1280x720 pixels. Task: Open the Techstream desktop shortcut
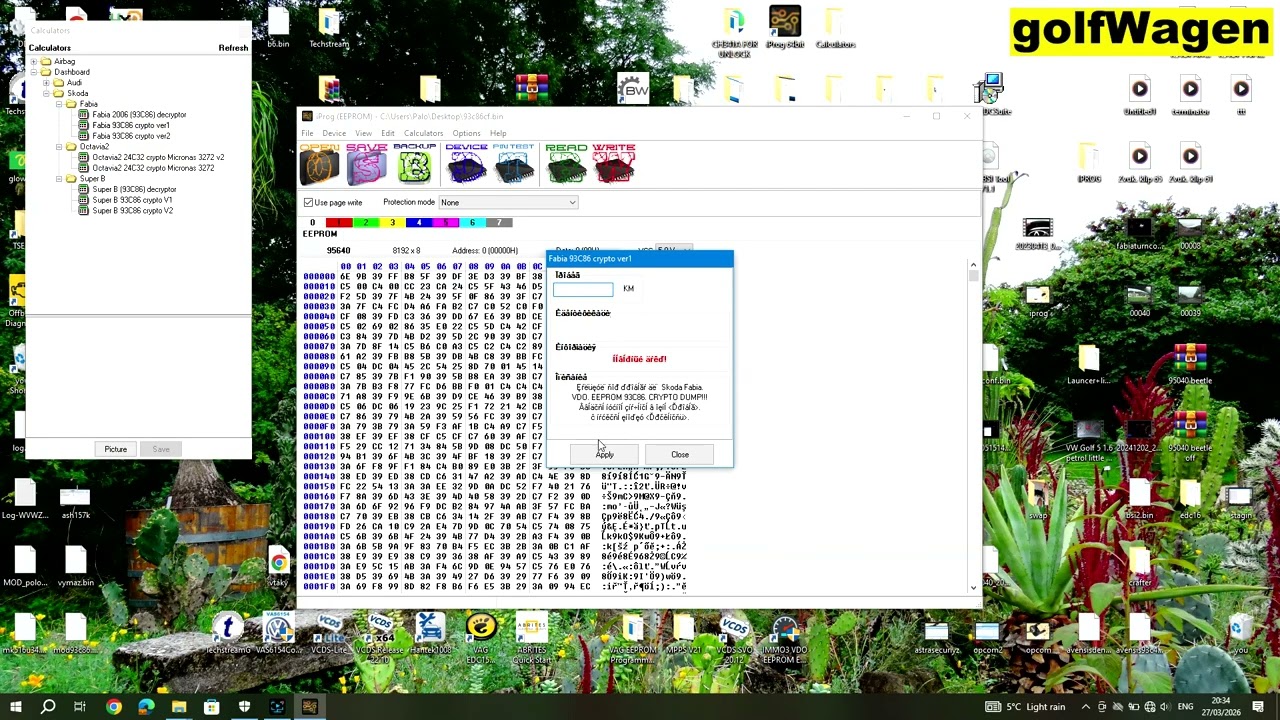point(329,29)
